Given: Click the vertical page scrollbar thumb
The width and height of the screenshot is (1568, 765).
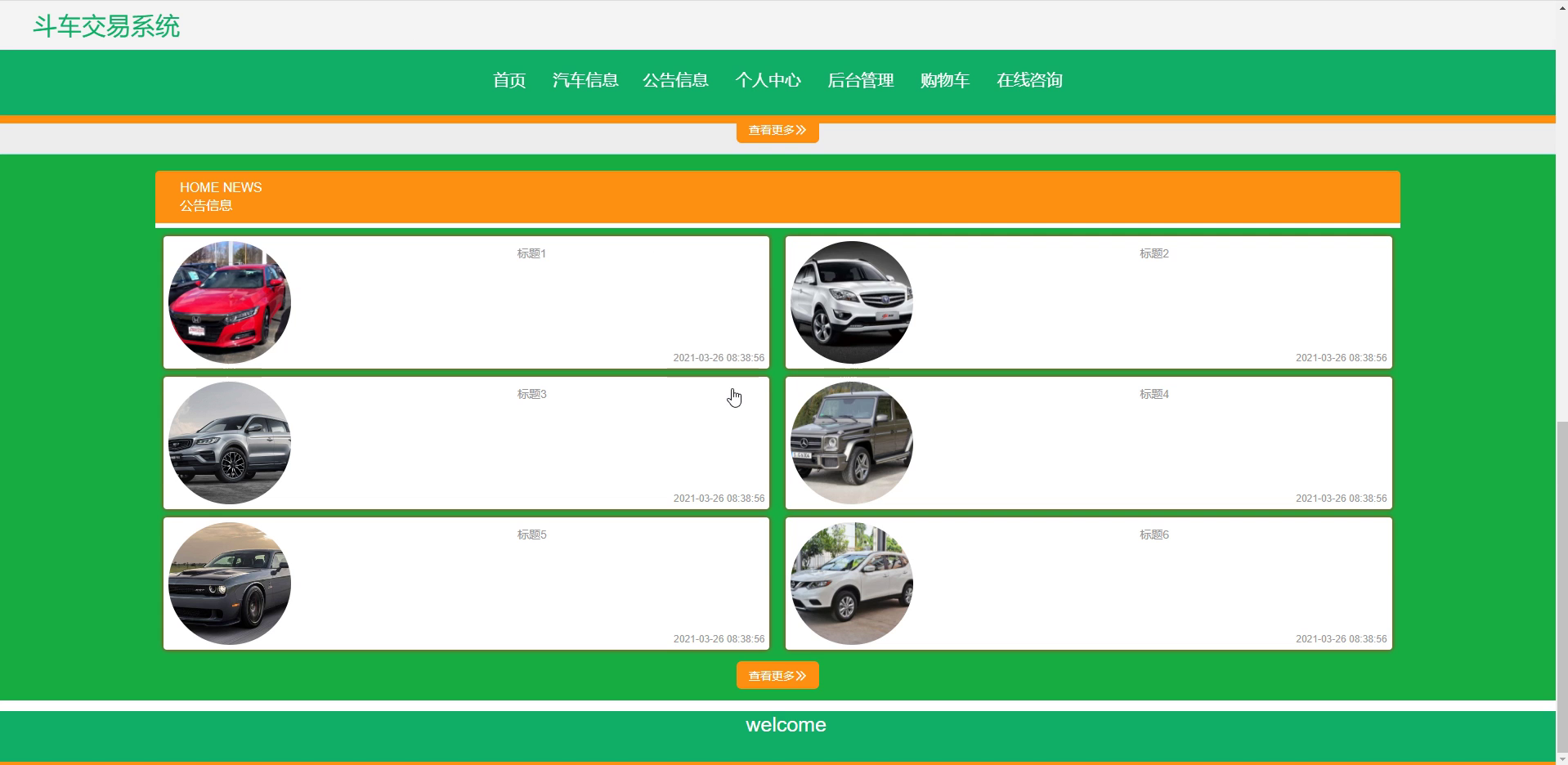Looking at the screenshot, I should pos(1561,588).
